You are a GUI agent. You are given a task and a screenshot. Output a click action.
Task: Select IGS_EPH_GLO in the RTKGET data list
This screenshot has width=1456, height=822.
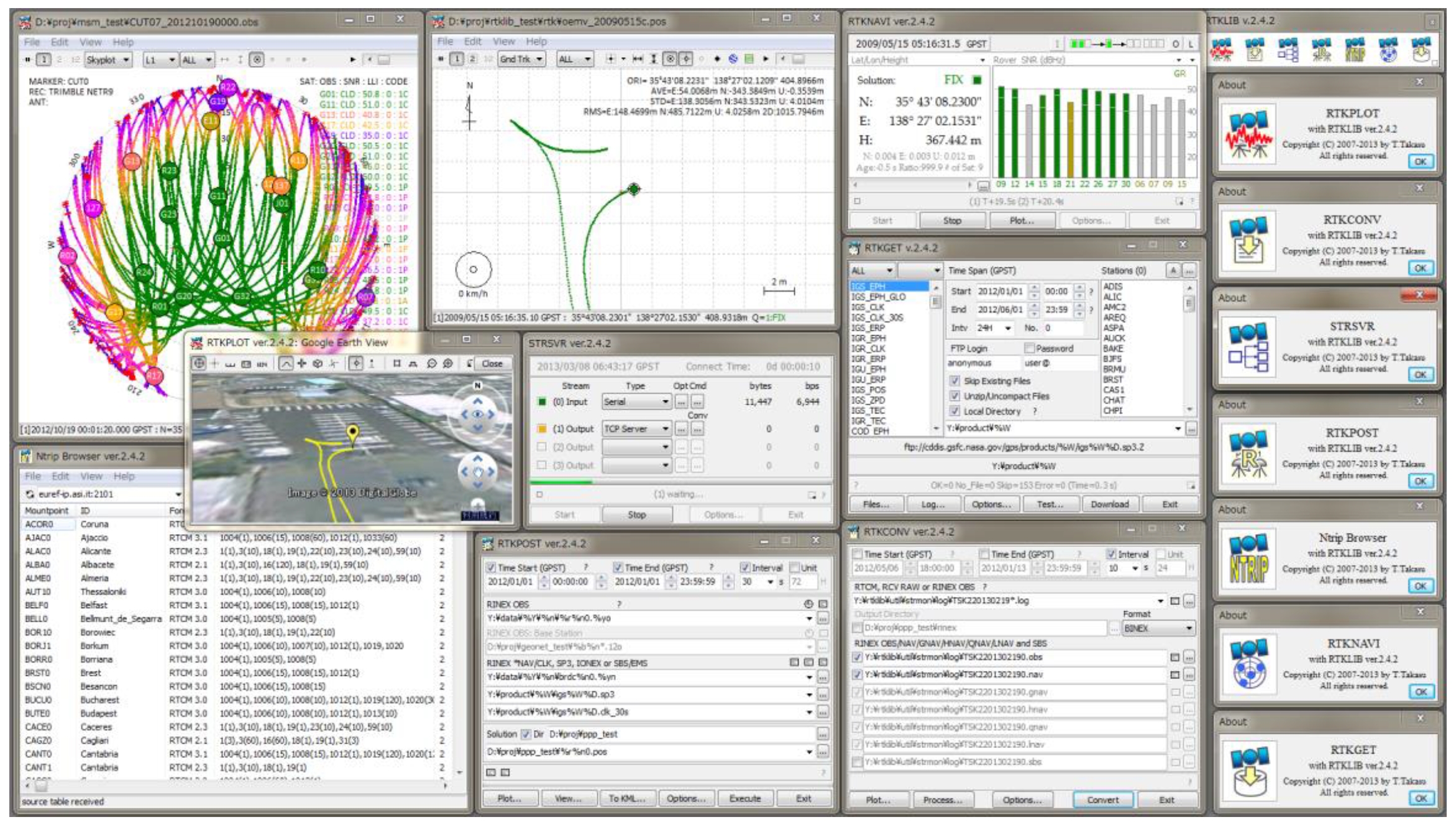pos(878,297)
